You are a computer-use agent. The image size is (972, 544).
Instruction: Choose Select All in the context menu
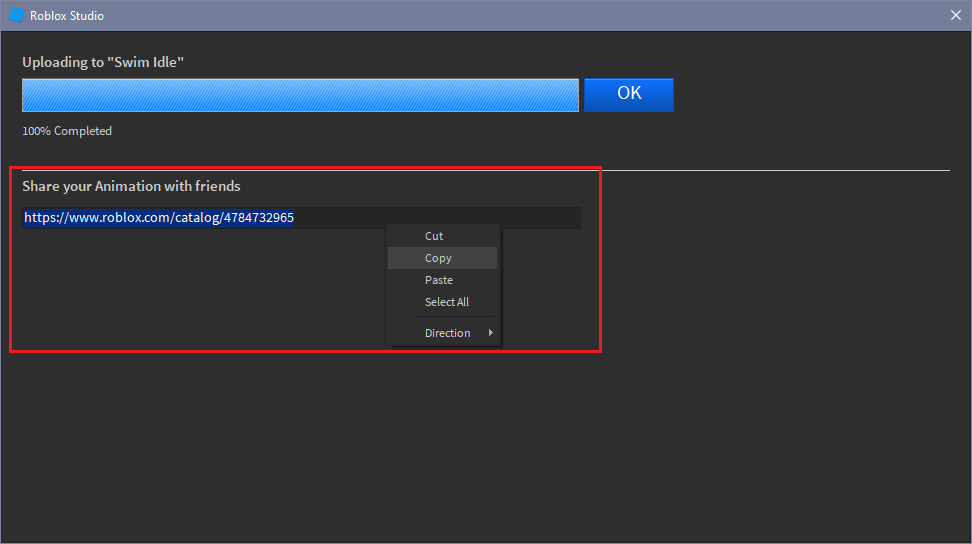(443, 302)
